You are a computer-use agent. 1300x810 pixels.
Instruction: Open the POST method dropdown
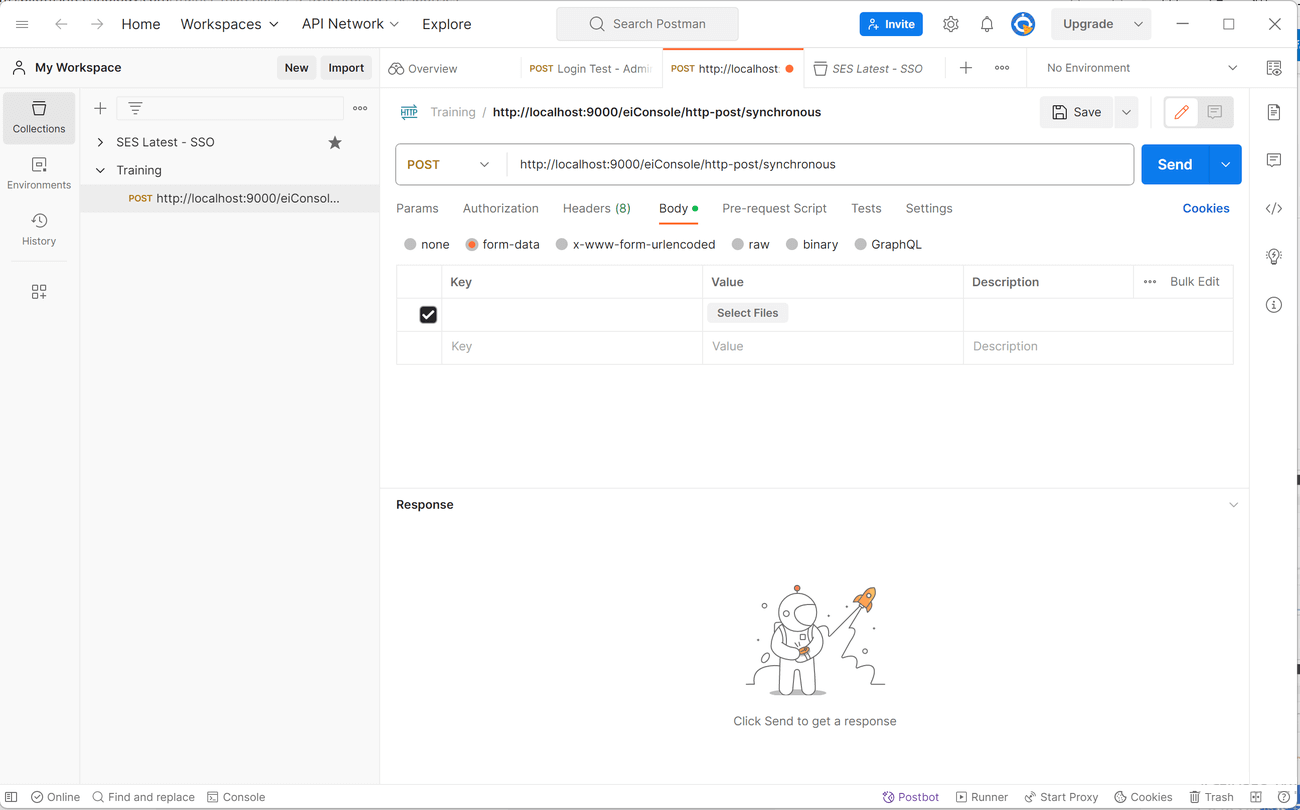(449, 165)
